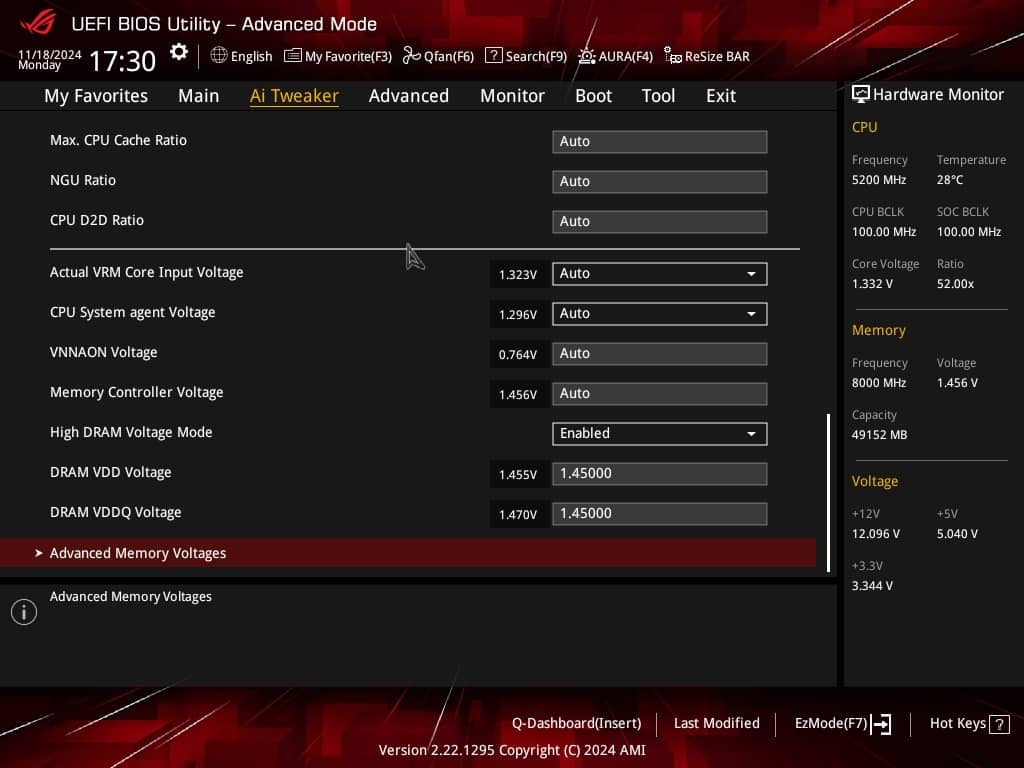Click the NGU Ratio label

83,180
